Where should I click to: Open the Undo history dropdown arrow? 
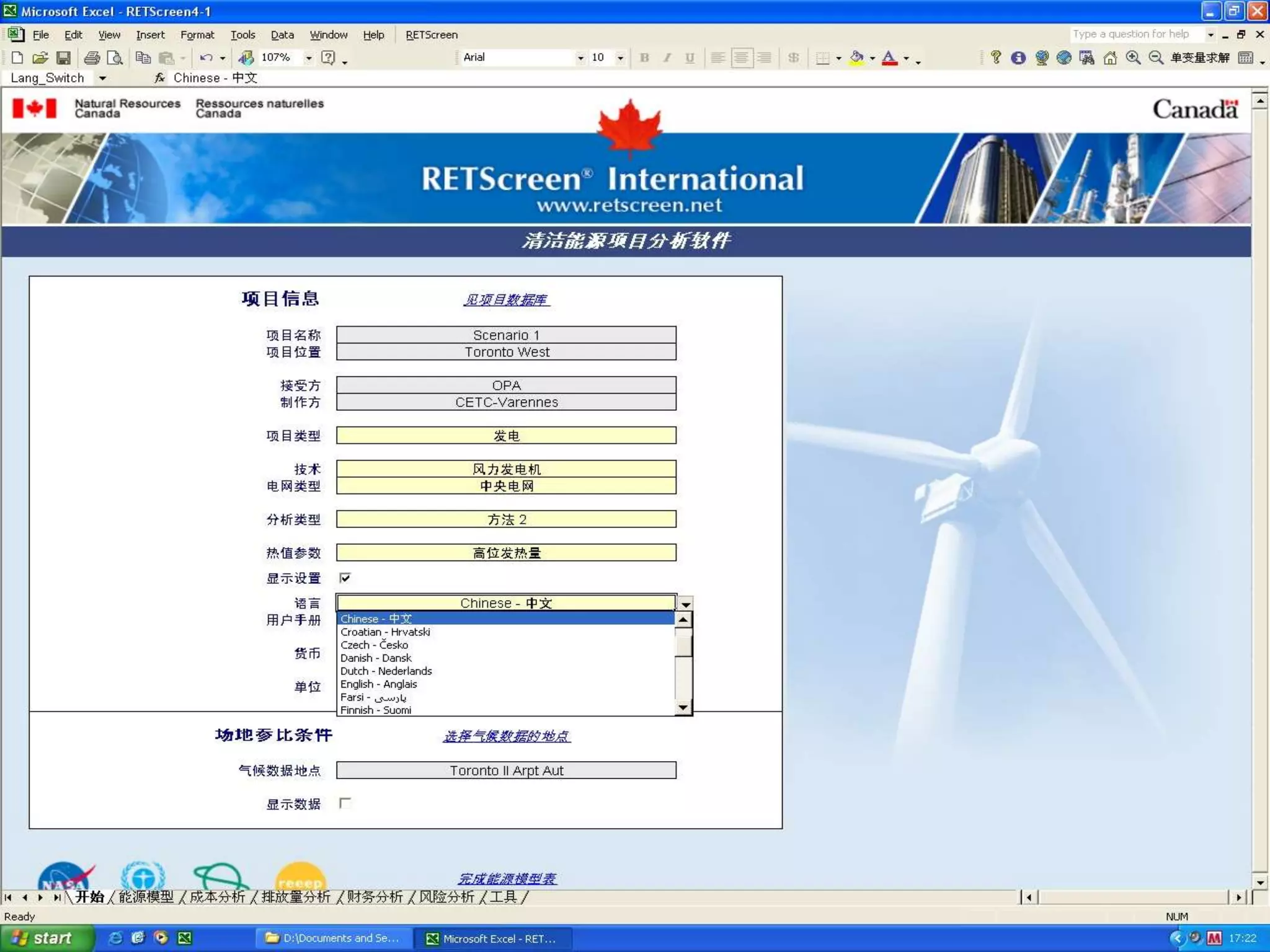coord(223,58)
